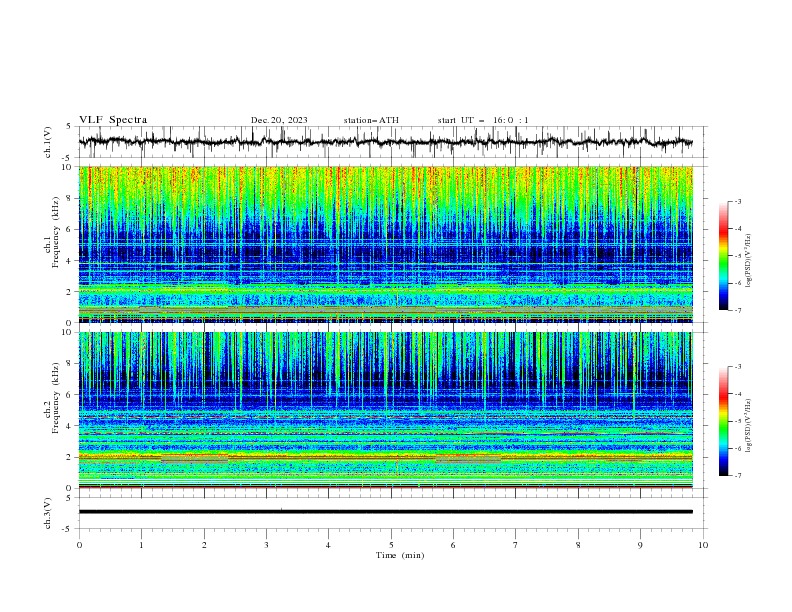Click the lower color bar's log(PSD) label
Viewport: 792px width, 612px height.
[749, 426]
